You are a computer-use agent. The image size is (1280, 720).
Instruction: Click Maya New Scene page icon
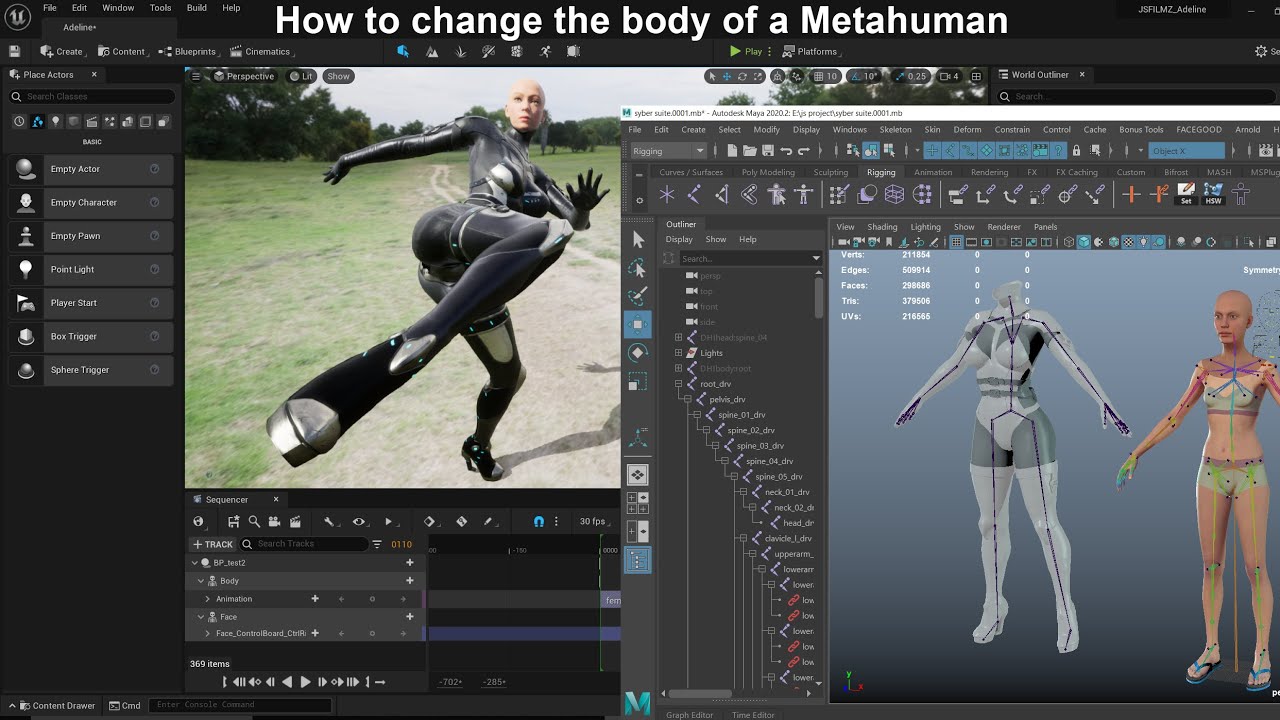(x=732, y=151)
